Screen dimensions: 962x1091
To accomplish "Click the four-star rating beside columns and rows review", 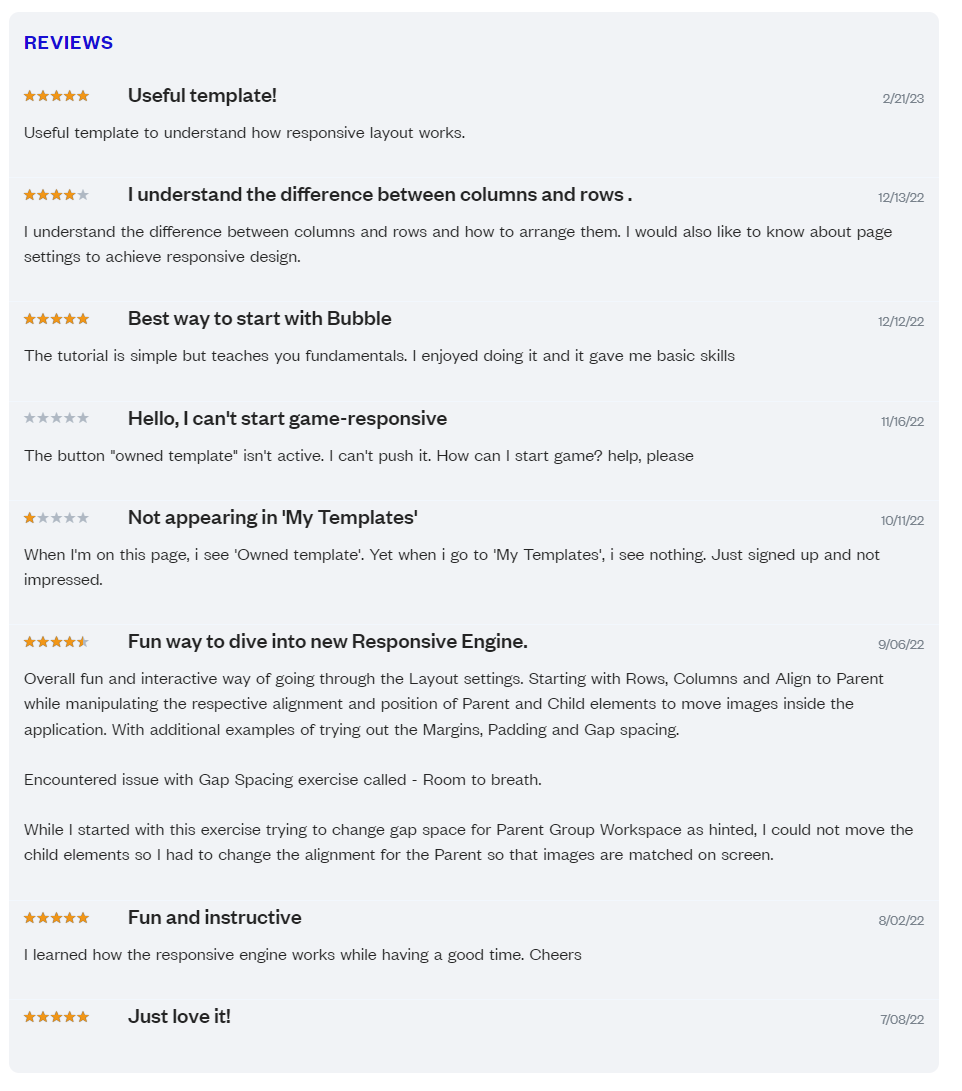I will click(x=56, y=195).
